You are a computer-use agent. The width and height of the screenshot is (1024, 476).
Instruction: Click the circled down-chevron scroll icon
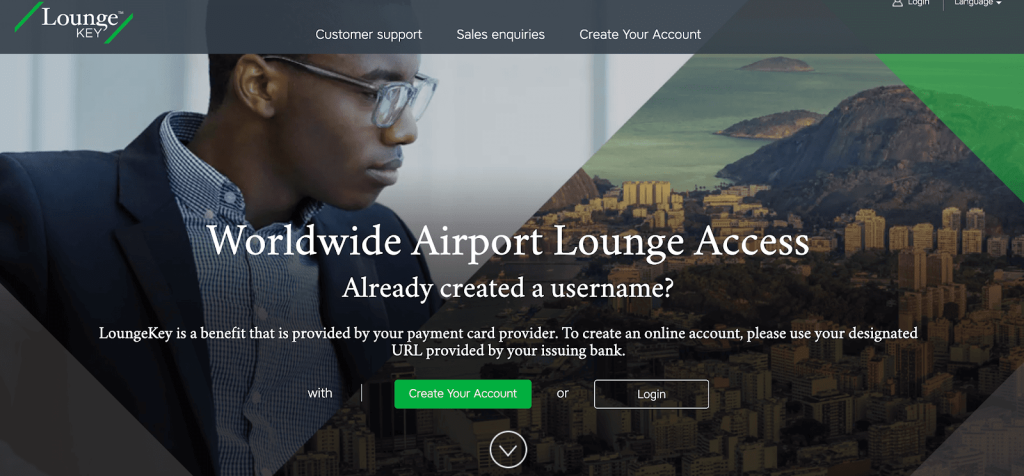tap(508, 449)
